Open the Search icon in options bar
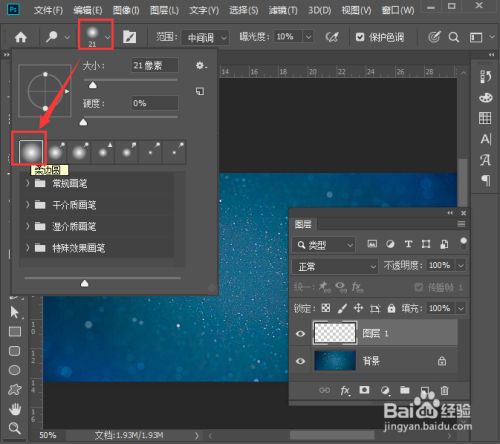The image size is (500, 444). click(454, 37)
